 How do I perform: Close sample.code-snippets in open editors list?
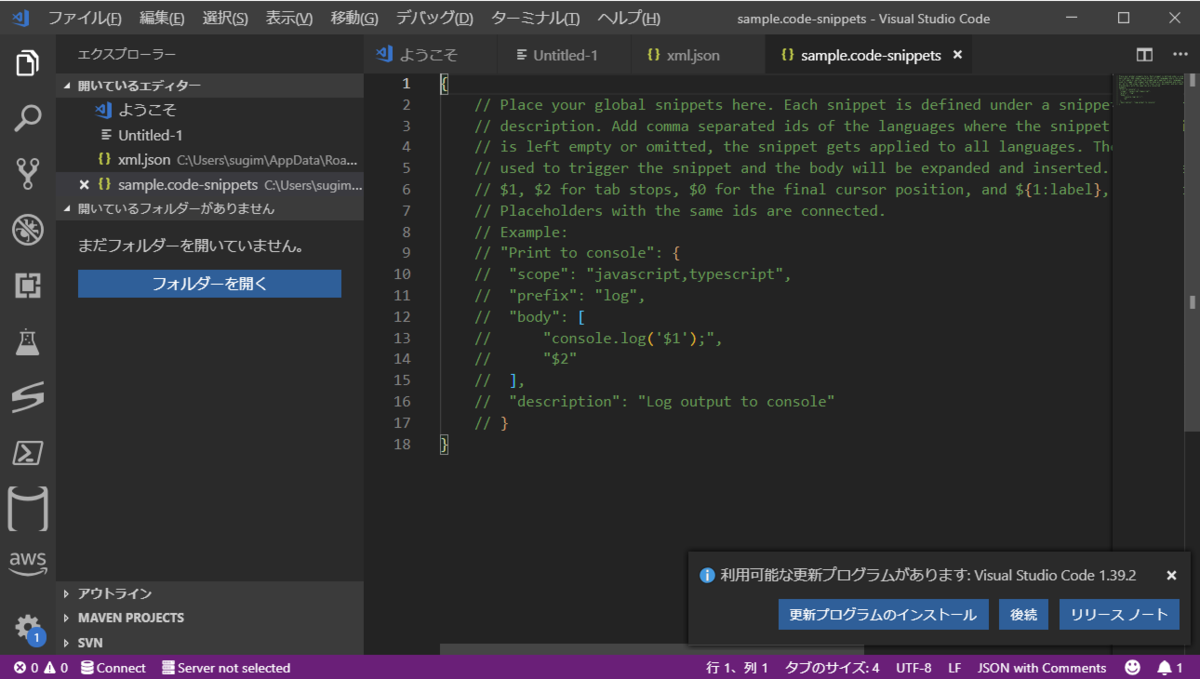84,185
